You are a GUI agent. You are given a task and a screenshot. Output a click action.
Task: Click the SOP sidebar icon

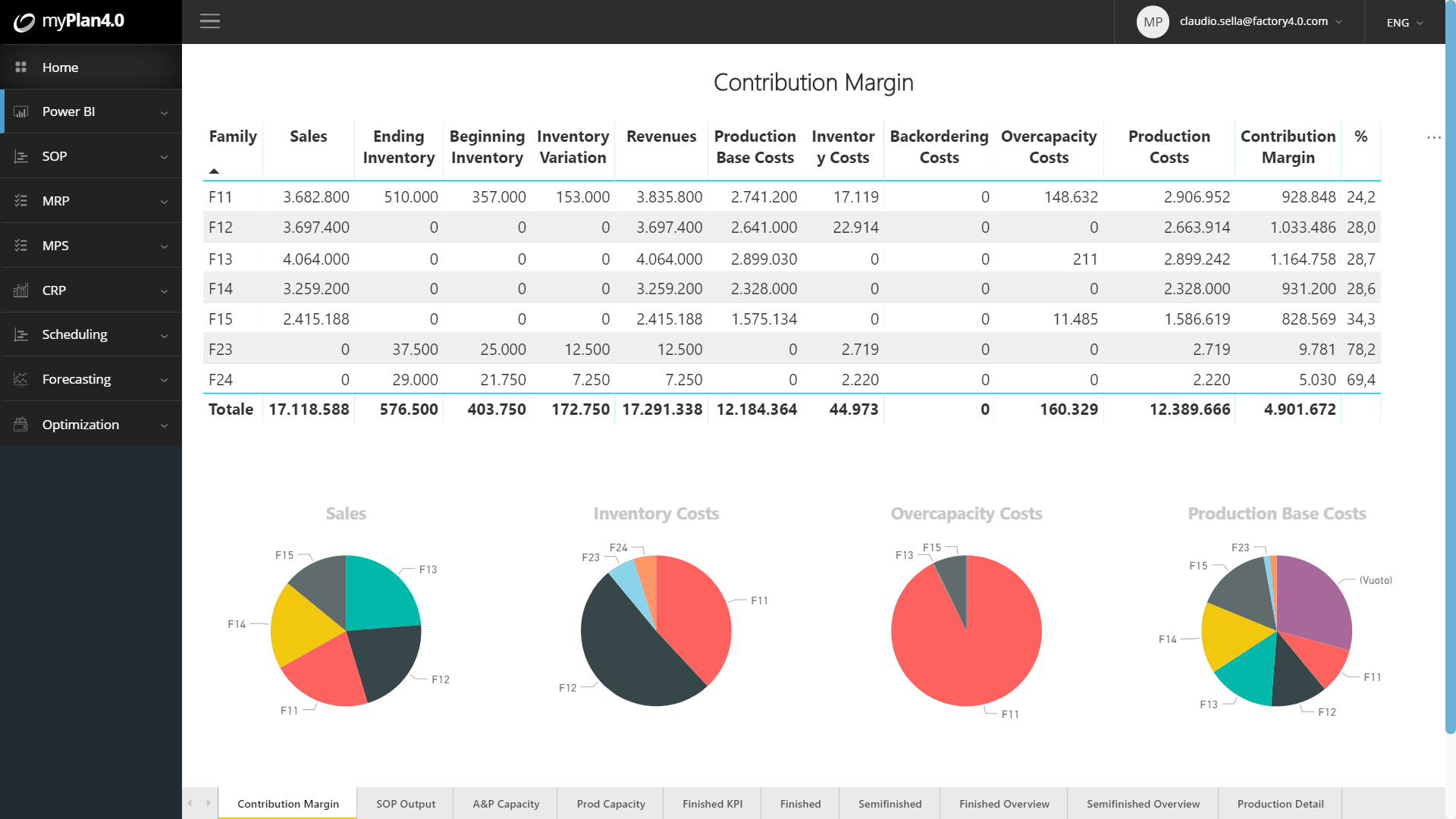[21, 156]
